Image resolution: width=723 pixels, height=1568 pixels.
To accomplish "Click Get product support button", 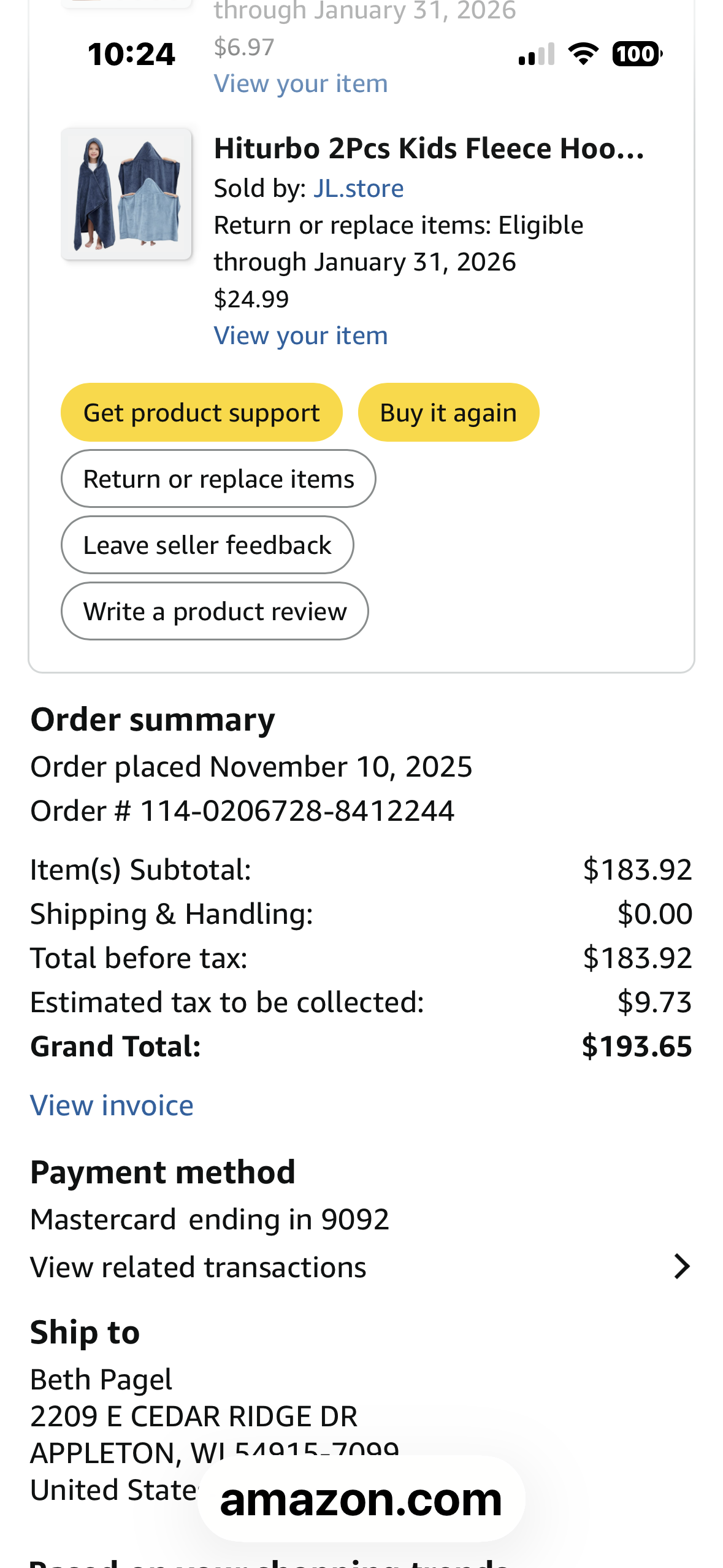I will [201, 412].
